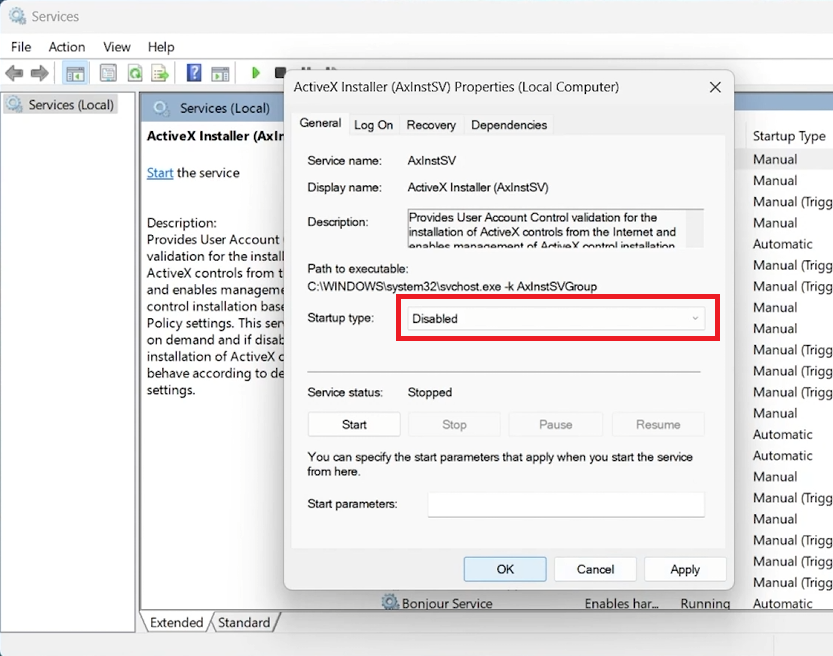Close the ActiveX Installer Properties dialog
The width and height of the screenshot is (833, 656).
point(715,87)
